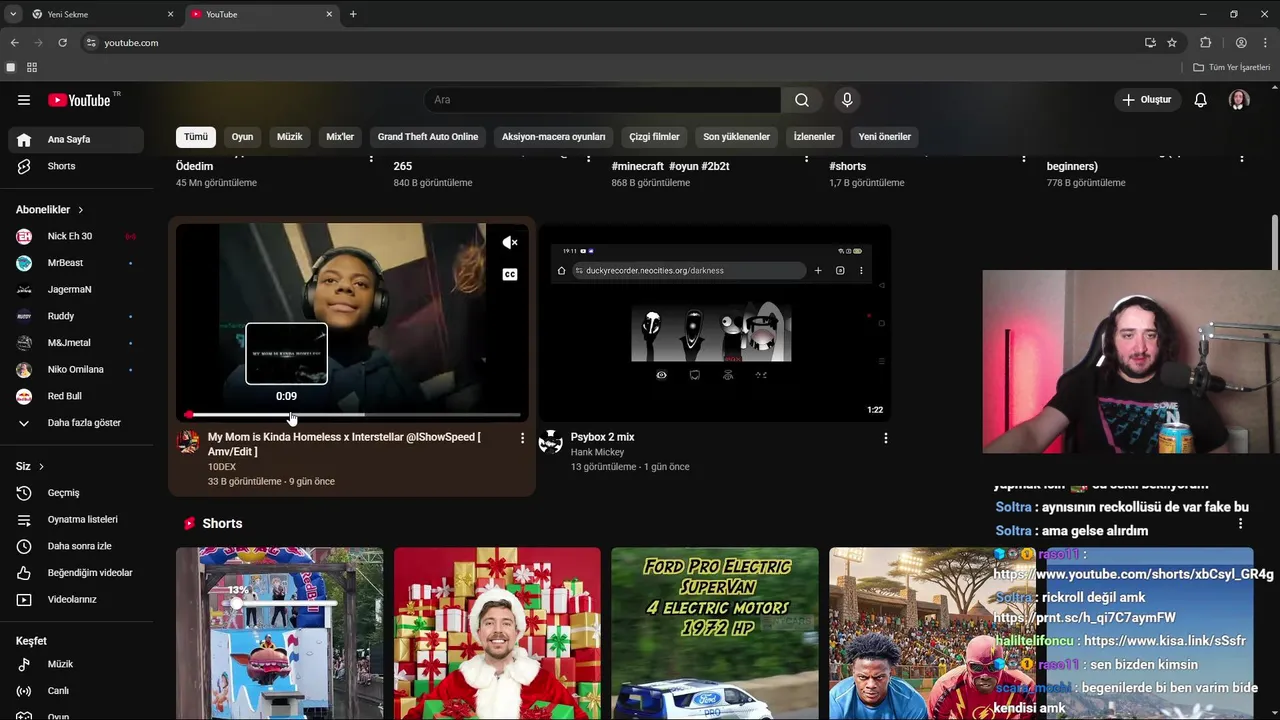Click the YouTube logo
The width and height of the screenshot is (1280, 720).
tap(79, 100)
